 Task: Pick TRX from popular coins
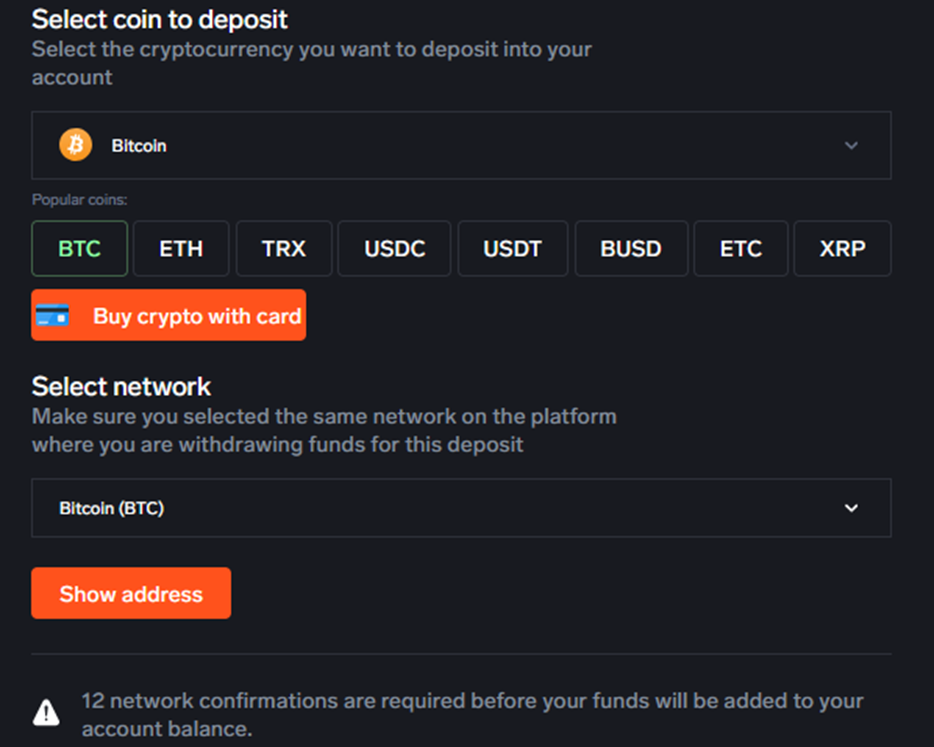coord(284,248)
